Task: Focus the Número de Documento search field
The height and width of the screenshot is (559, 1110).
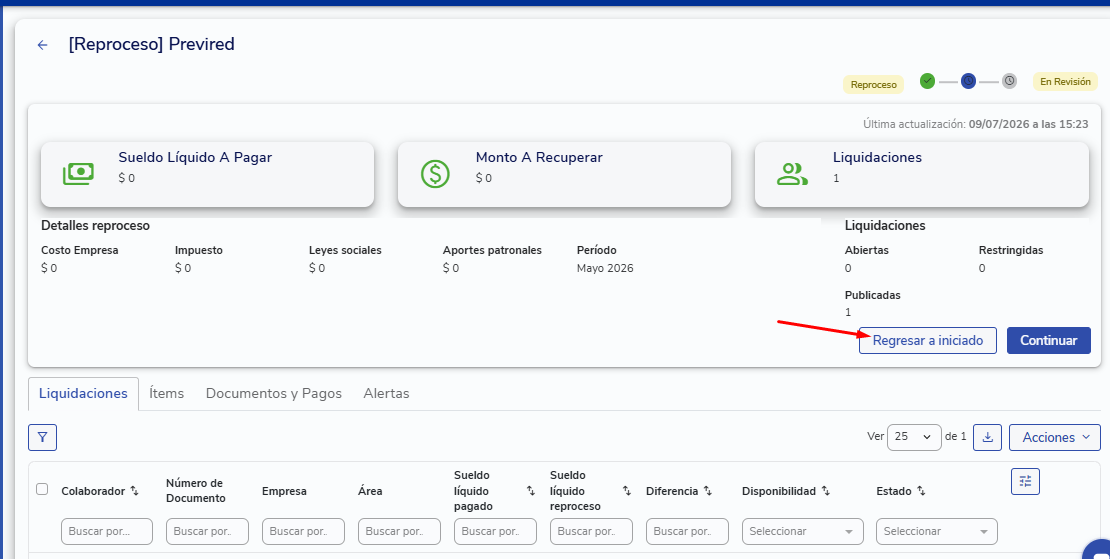Action: click(207, 531)
